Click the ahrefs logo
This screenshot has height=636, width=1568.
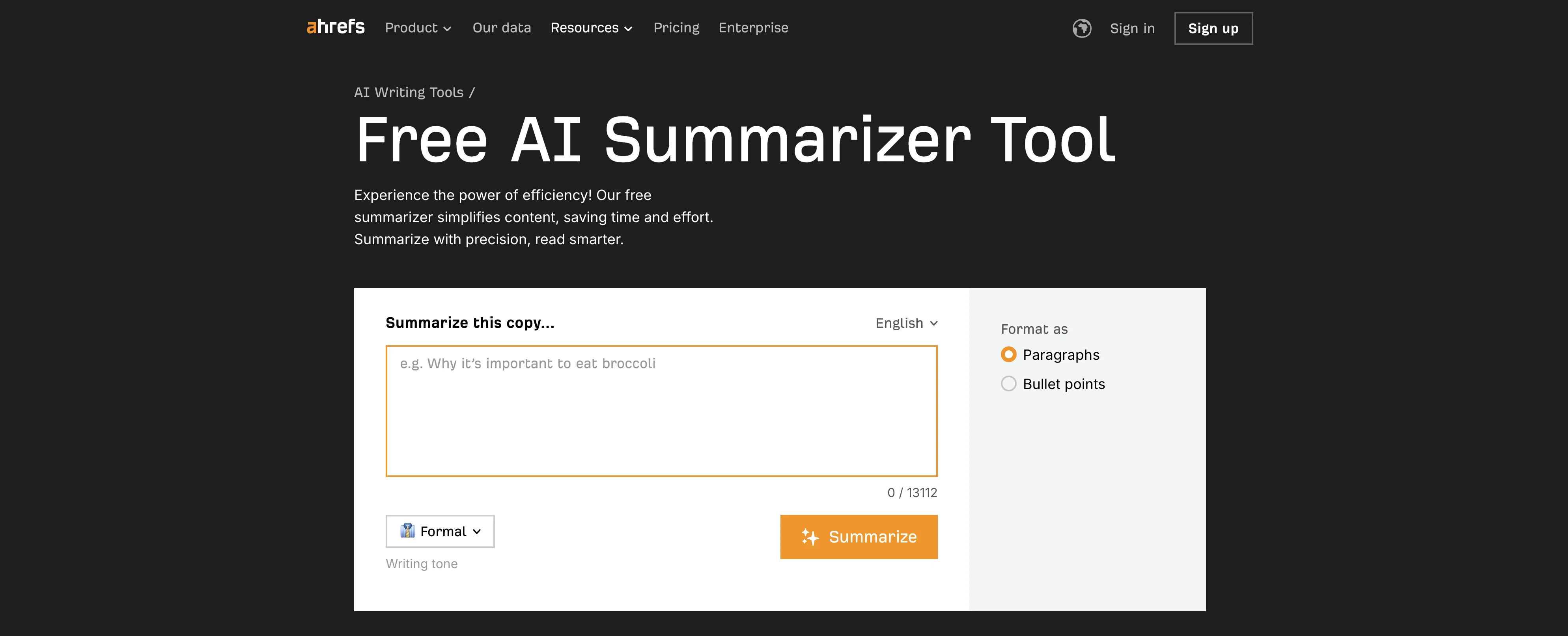(335, 27)
